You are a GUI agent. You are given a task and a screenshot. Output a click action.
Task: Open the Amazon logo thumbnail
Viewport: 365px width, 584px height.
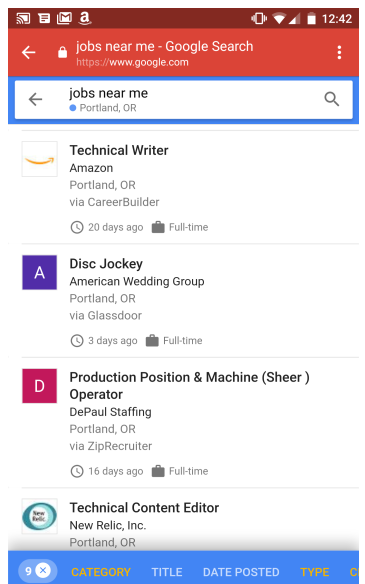pos(39,159)
